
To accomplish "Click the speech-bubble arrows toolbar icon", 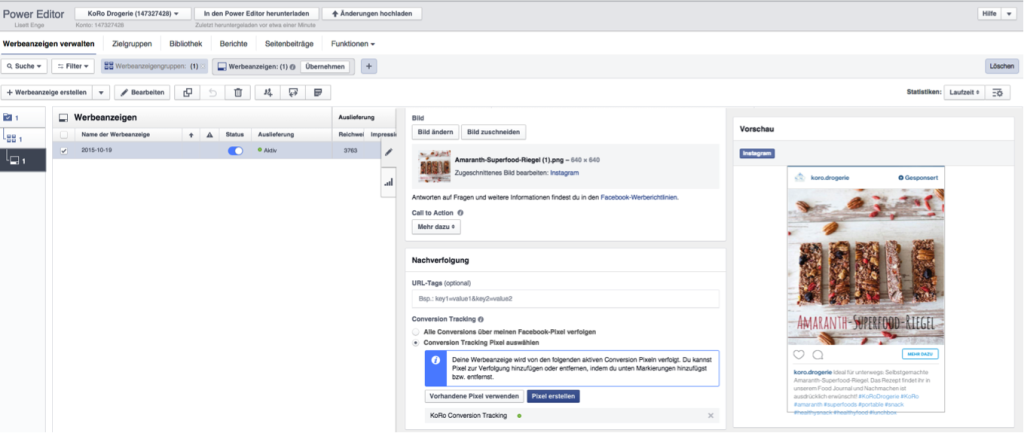I will (293, 93).
